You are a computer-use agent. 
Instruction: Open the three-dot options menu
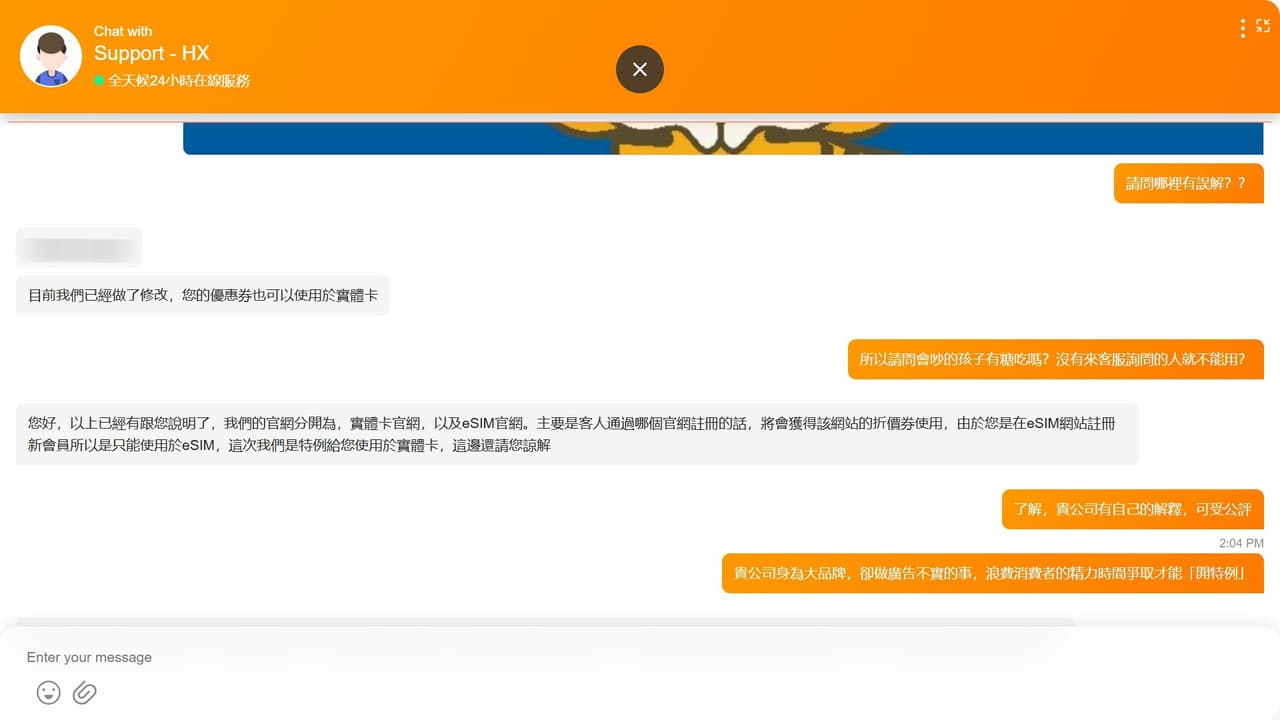click(1243, 28)
